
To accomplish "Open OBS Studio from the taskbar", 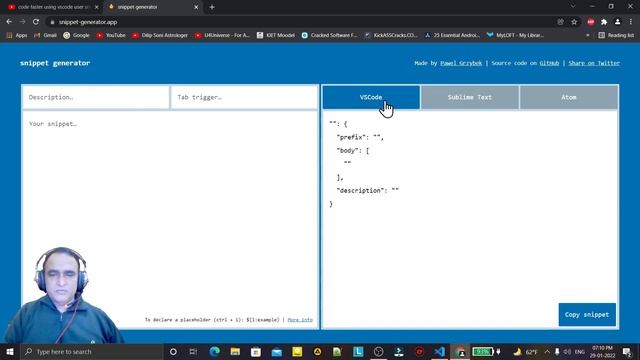I will click(378, 351).
